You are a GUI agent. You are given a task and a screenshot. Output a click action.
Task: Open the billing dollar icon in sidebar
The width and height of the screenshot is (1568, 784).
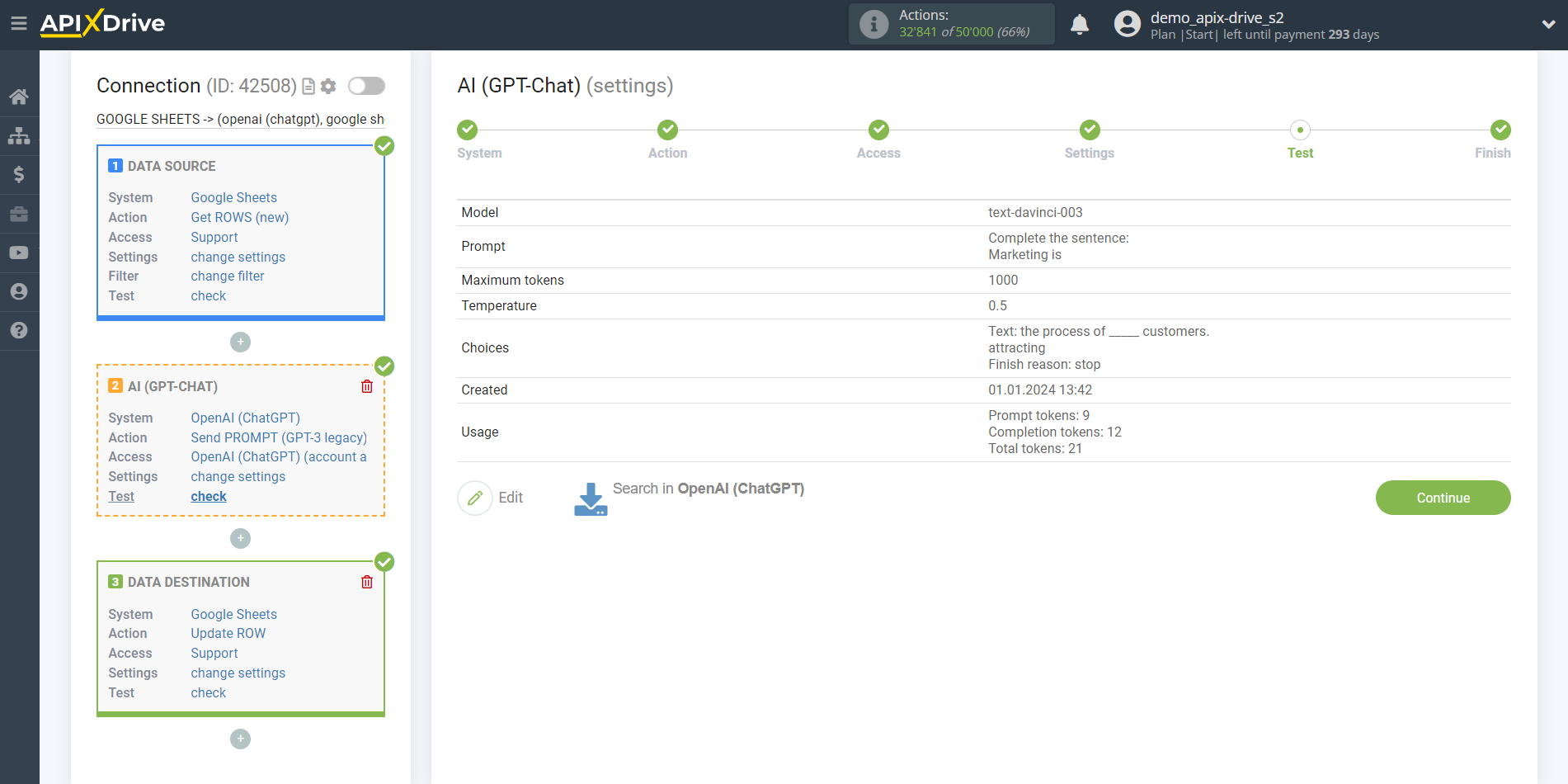coord(19,174)
